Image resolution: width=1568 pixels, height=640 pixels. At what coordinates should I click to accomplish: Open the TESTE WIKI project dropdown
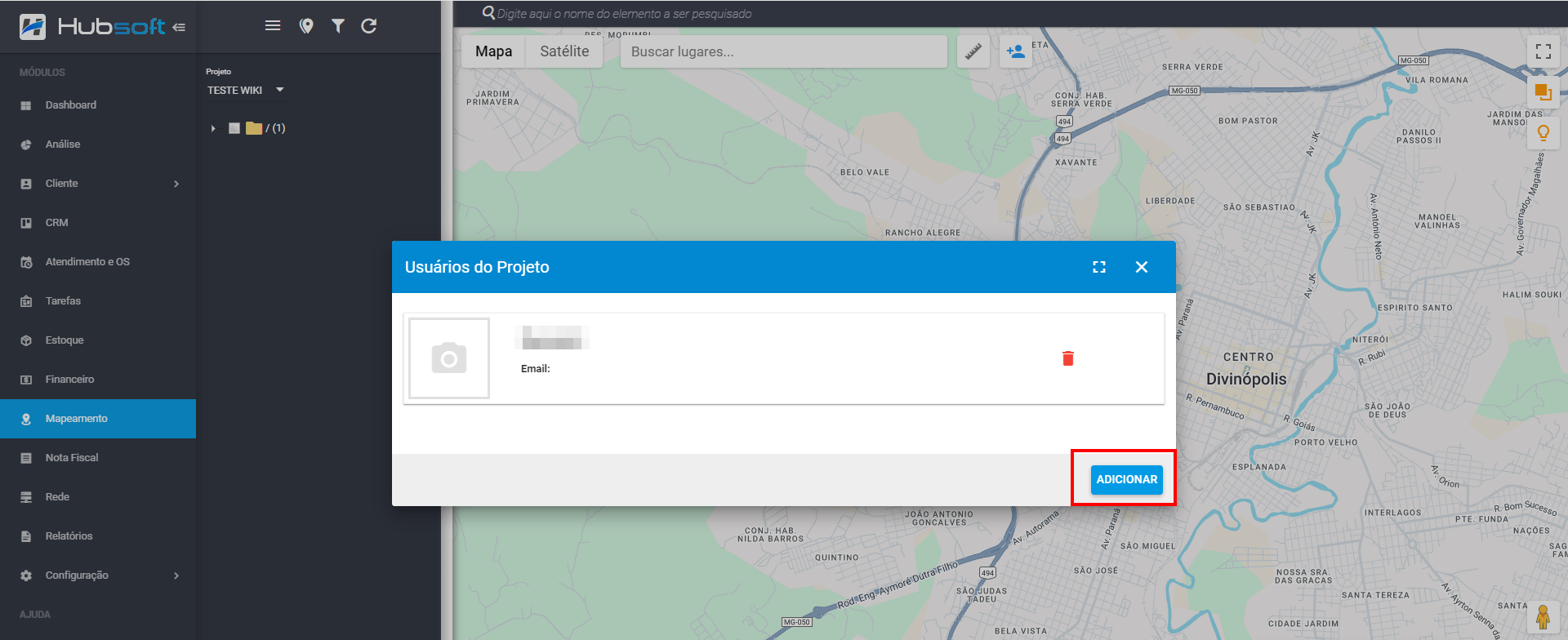[246, 90]
